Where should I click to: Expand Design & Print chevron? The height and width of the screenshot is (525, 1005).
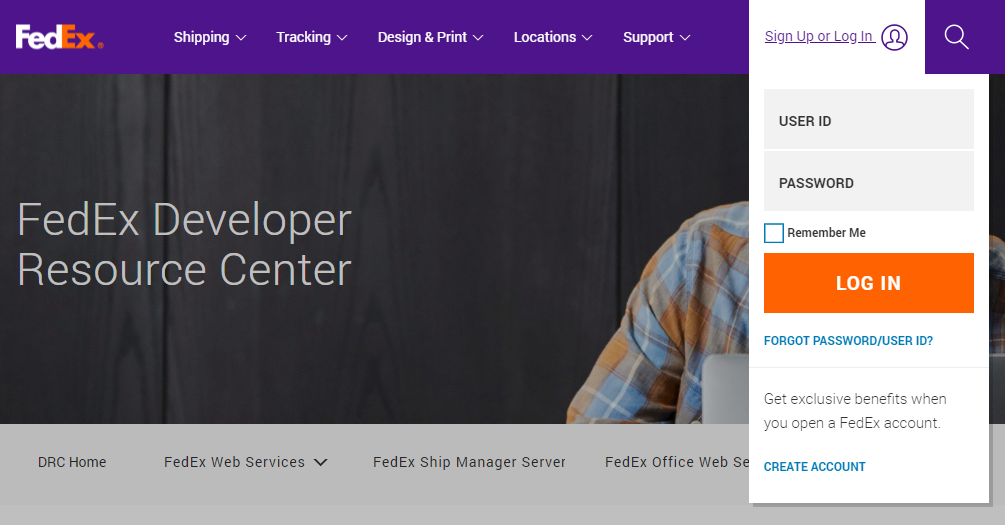[x=478, y=38]
